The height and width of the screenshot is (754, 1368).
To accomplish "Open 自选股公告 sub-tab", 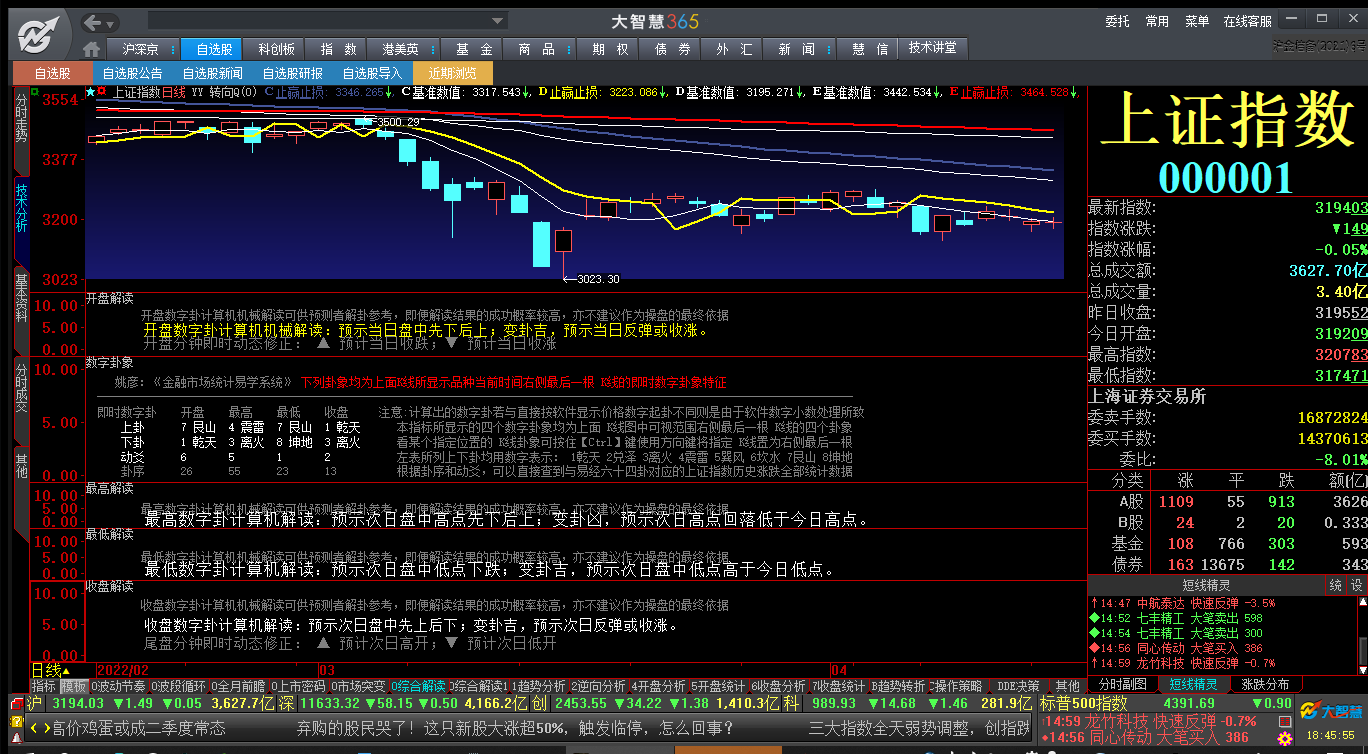I will click(x=132, y=73).
